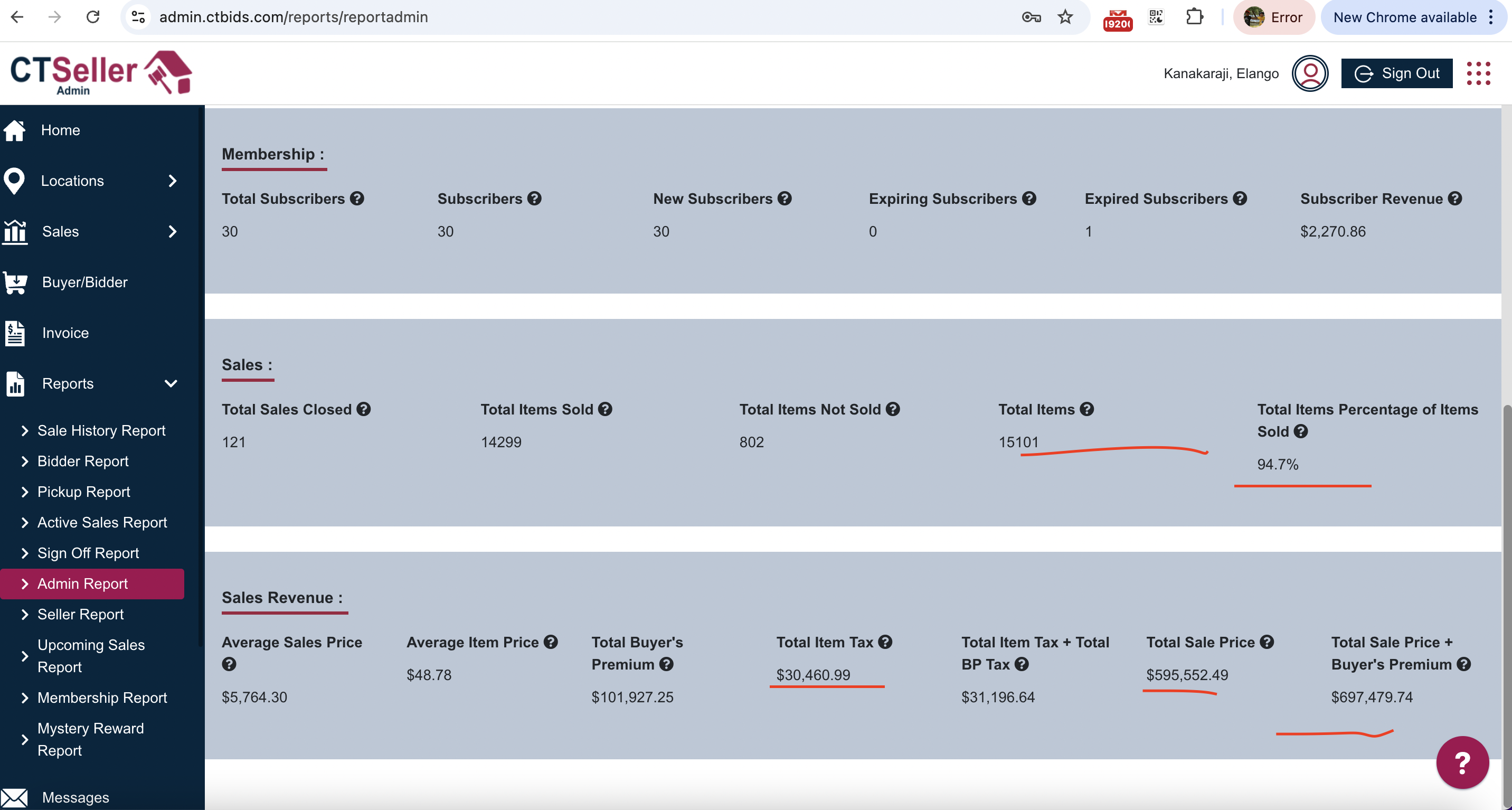The width and height of the screenshot is (1512, 810).
Task: Collapse the Reports menu chevron
Action: 171,384
